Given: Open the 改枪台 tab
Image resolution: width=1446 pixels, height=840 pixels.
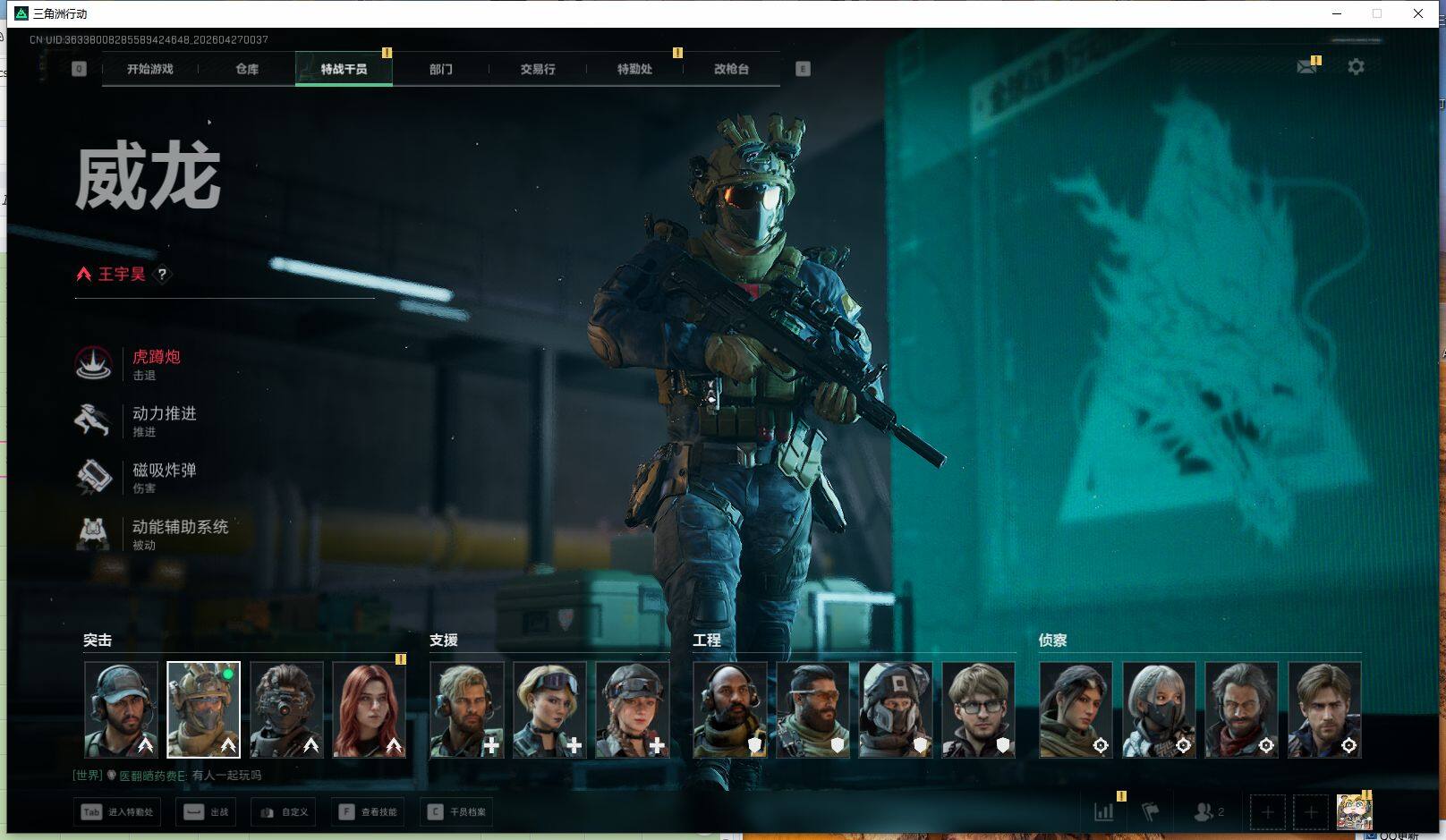Looking at the screenshot, I should tap(731, 69).
